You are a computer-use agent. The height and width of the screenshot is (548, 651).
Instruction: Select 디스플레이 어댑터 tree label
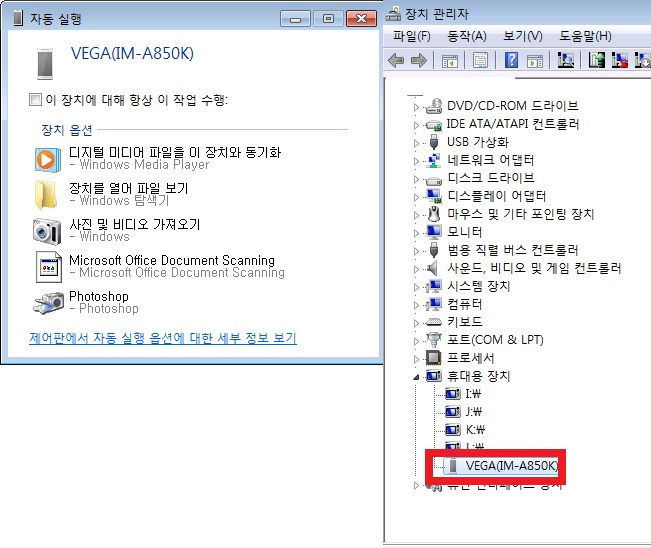pos(496,196)
